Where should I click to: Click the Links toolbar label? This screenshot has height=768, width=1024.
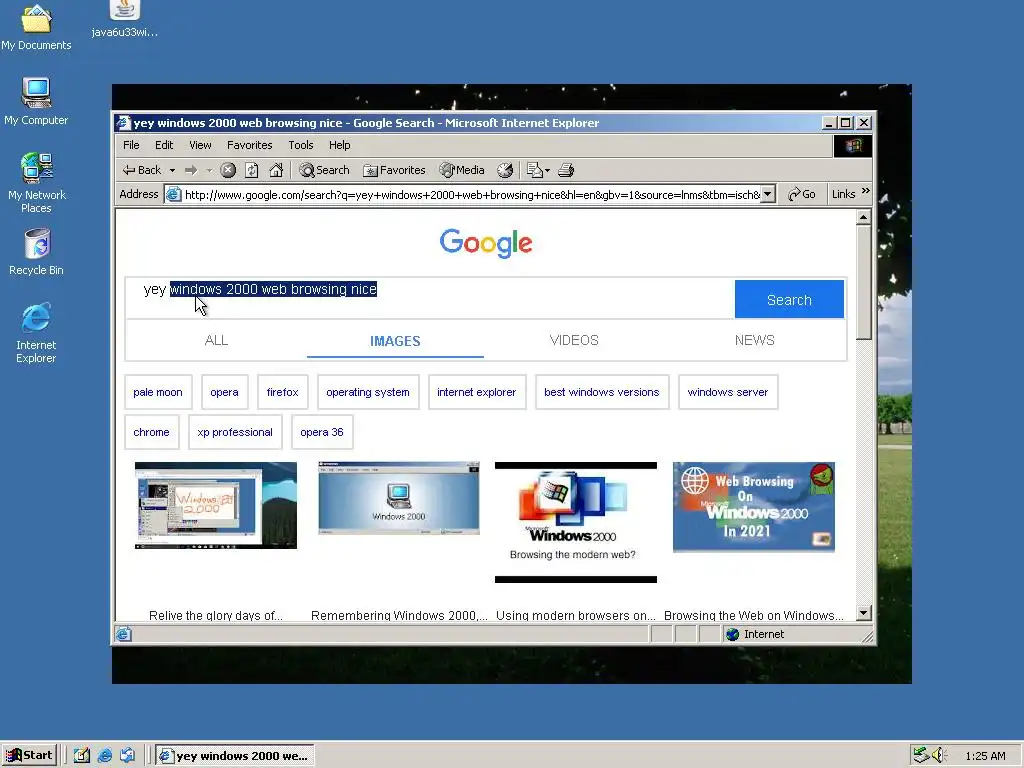coord(843,194)
